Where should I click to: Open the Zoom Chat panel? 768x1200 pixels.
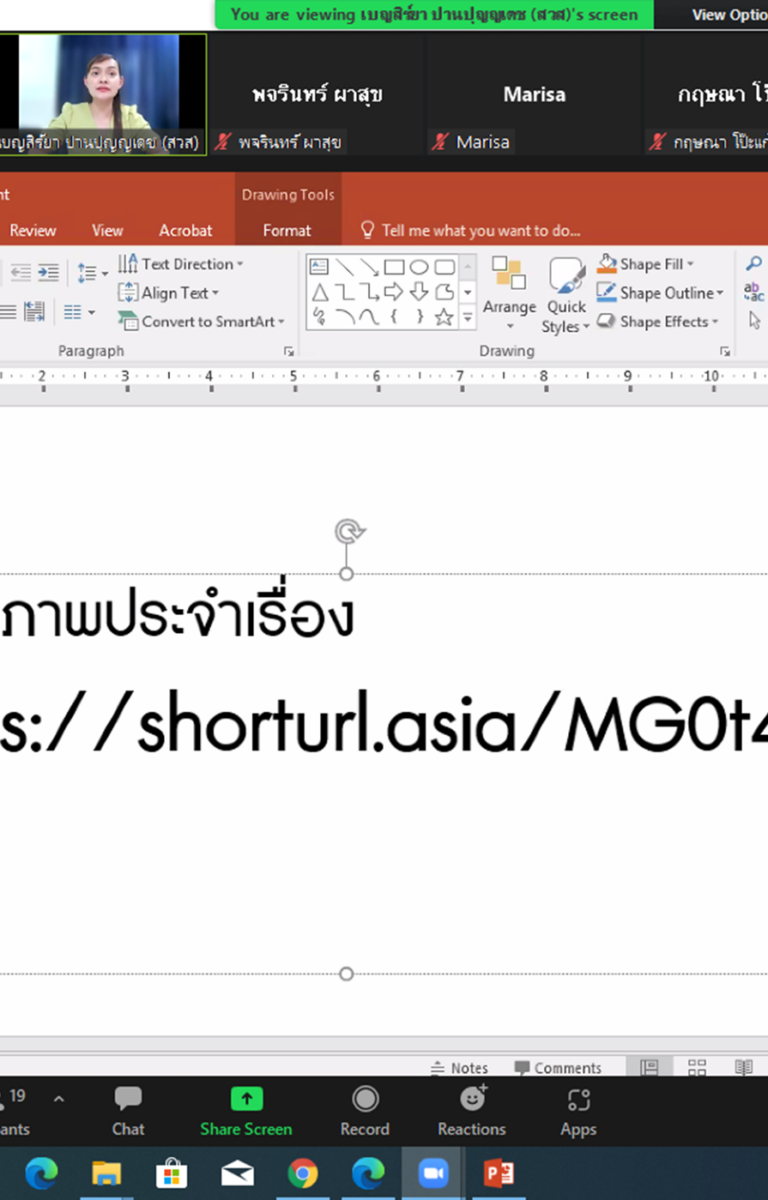click(128, 1112)
